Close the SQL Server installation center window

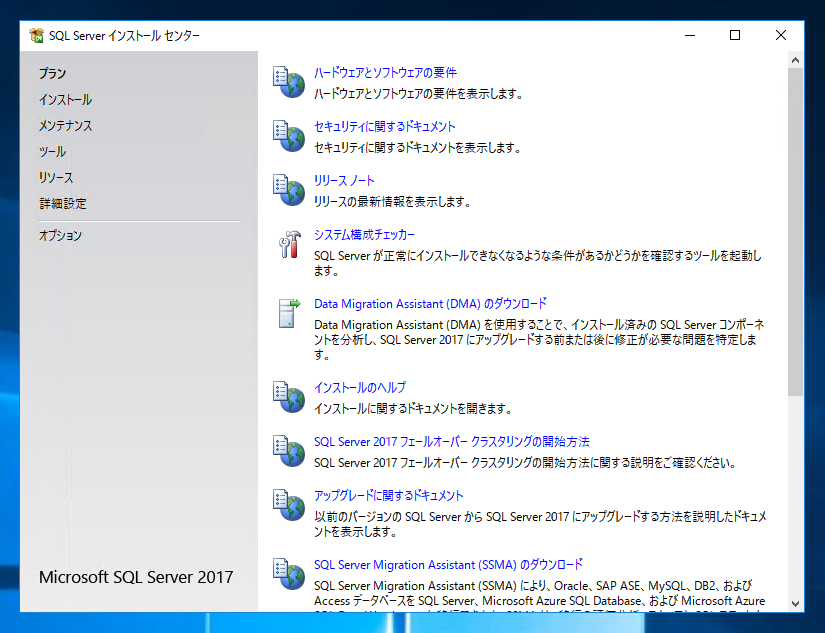780,35
